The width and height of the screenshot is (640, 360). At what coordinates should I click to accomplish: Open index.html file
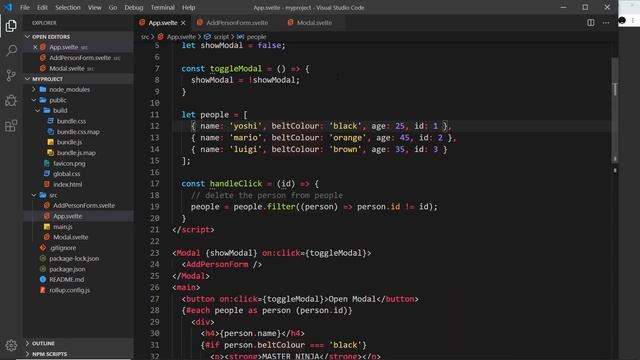pyautogui.click(x=67, y=184)
